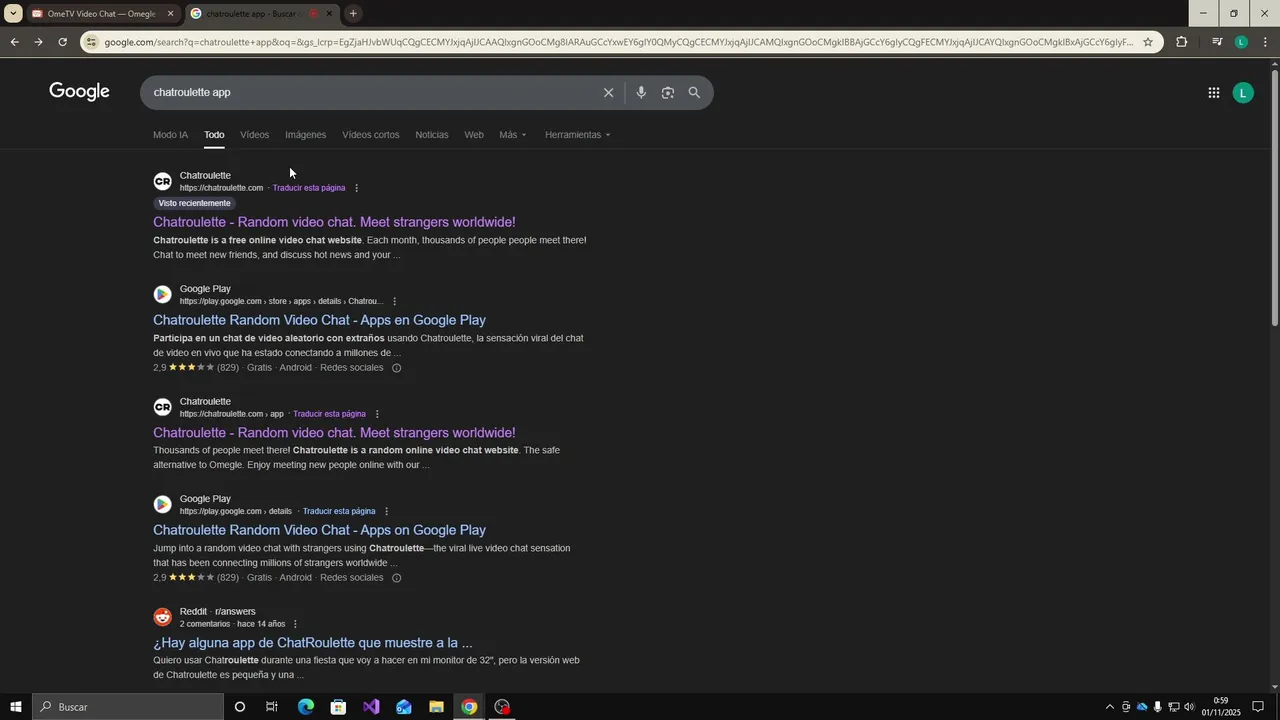Screen dimensions: 1280x720
Task: Open Chatroulette Random Video Chat Apps en Google Play
Action: pos(319,320)
